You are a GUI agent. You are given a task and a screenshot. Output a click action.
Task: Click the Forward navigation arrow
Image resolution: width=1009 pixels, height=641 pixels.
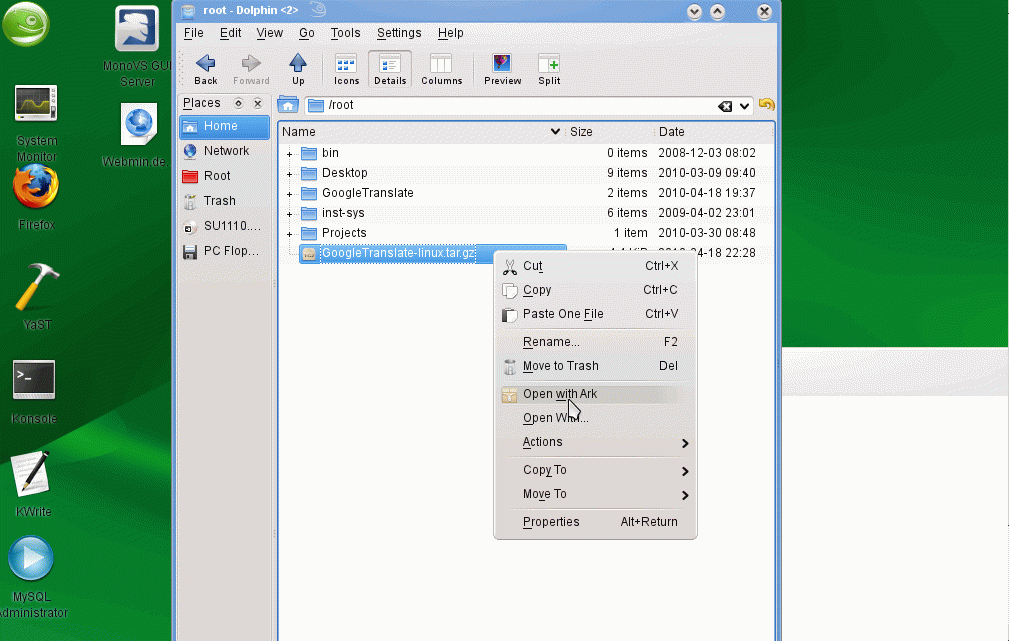tap(251, 70)
